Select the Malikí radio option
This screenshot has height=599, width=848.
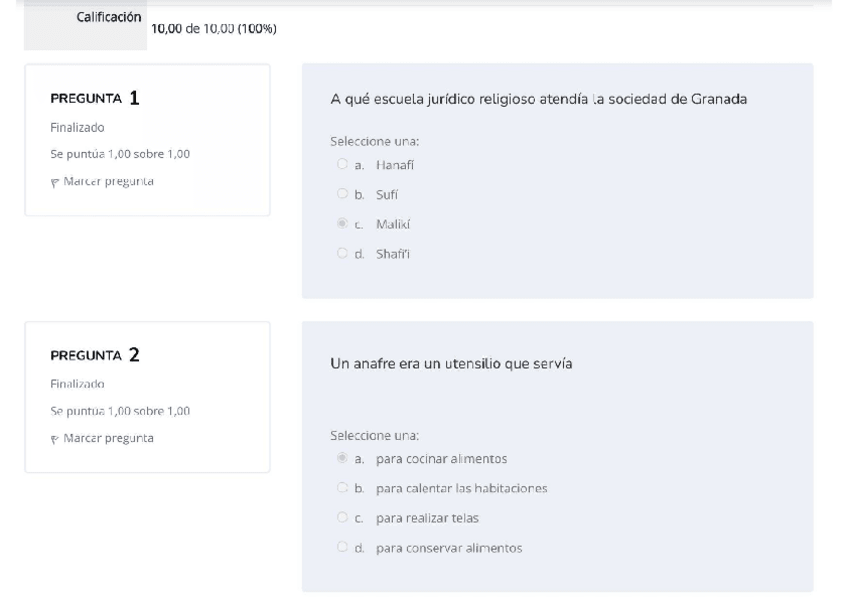click(343, 224)
